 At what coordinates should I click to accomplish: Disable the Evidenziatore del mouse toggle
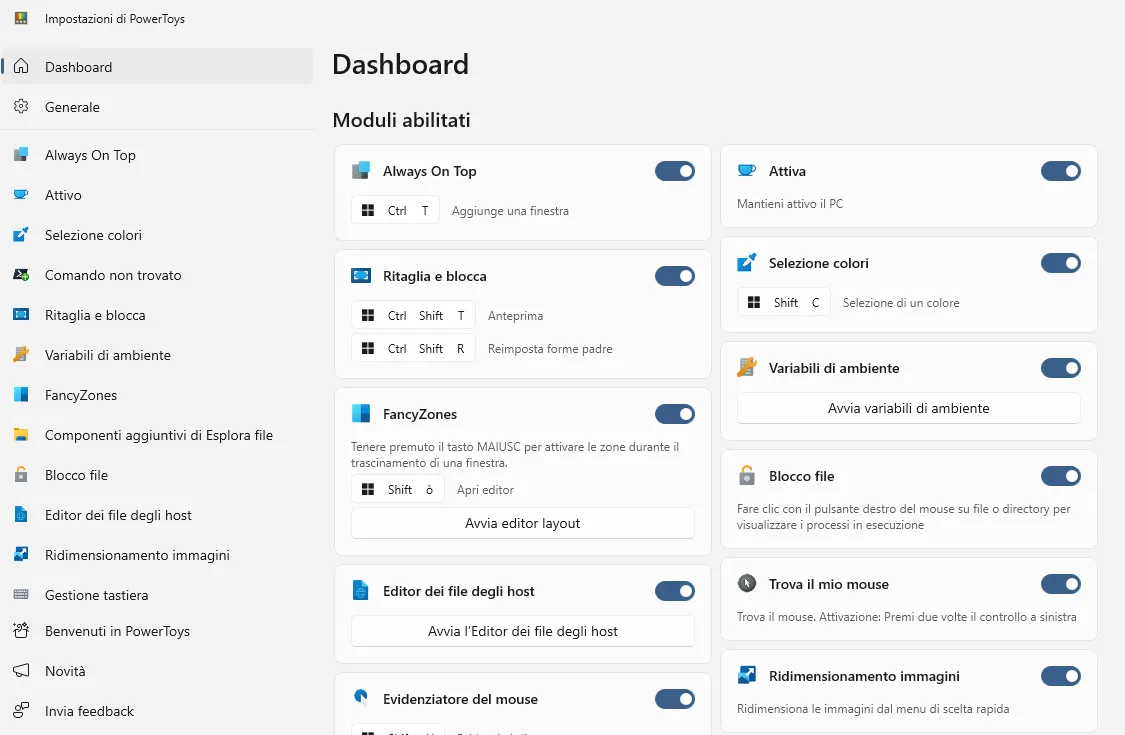tap(675, 698)
